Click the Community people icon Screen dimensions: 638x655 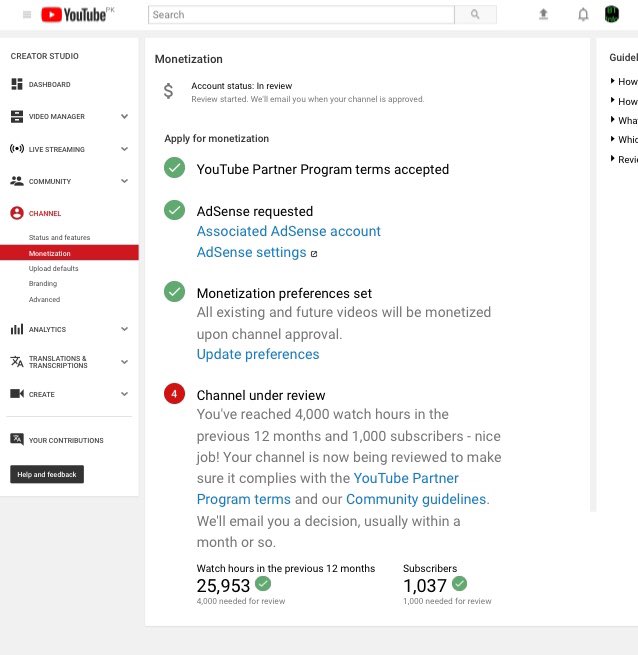point(17,181)
